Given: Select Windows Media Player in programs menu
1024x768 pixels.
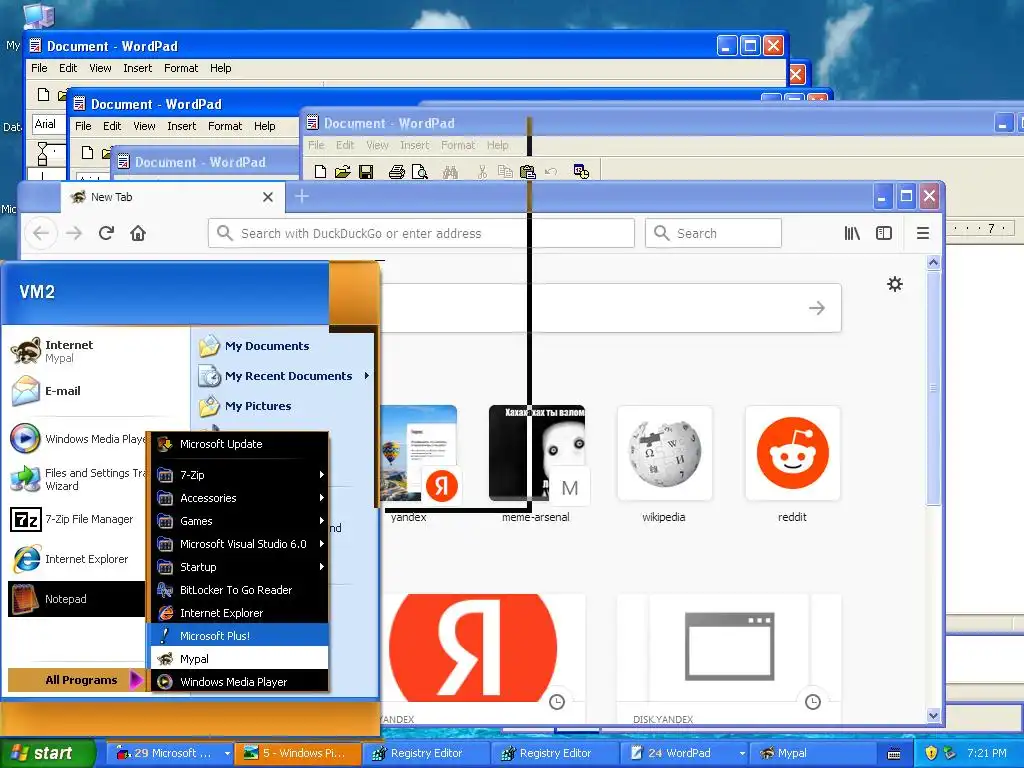Looking at the screenshot, I should coord(239,682).
